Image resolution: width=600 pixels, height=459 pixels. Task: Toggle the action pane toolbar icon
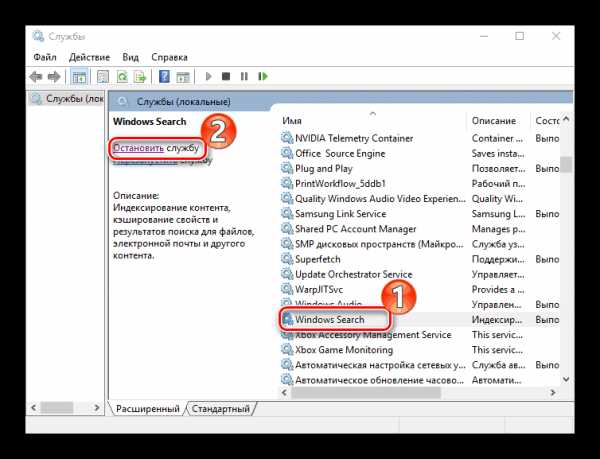click(x=183, y=77)
